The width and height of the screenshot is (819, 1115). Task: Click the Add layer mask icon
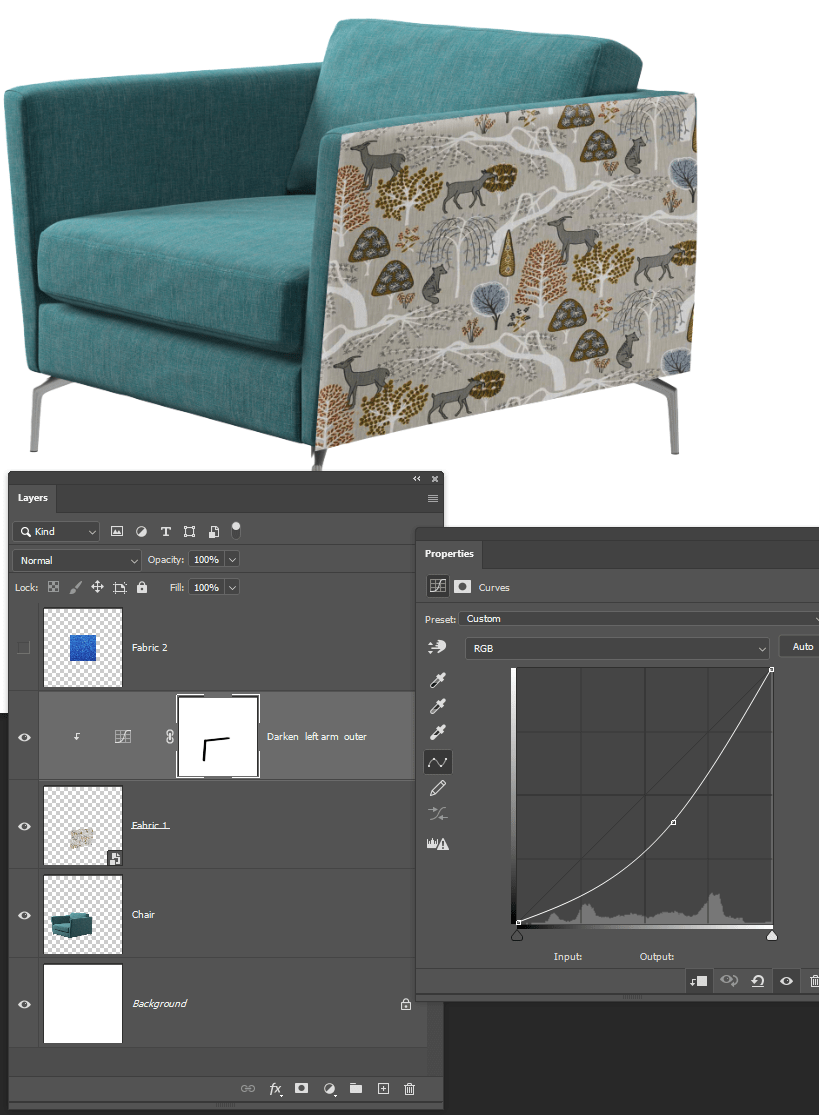pyautogui.click(x=301, y=1089)
